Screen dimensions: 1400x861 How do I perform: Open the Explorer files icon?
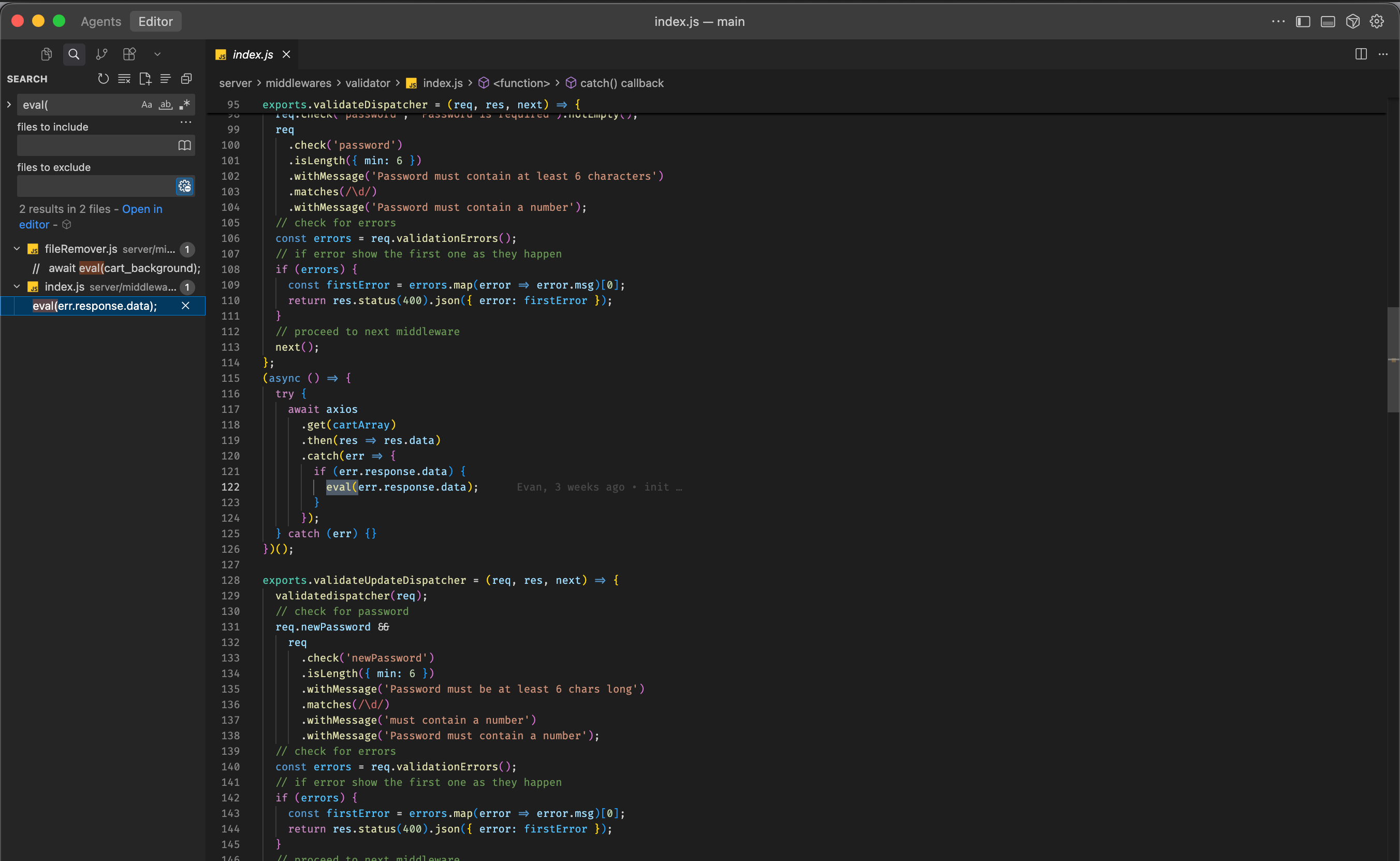(47, 54)
